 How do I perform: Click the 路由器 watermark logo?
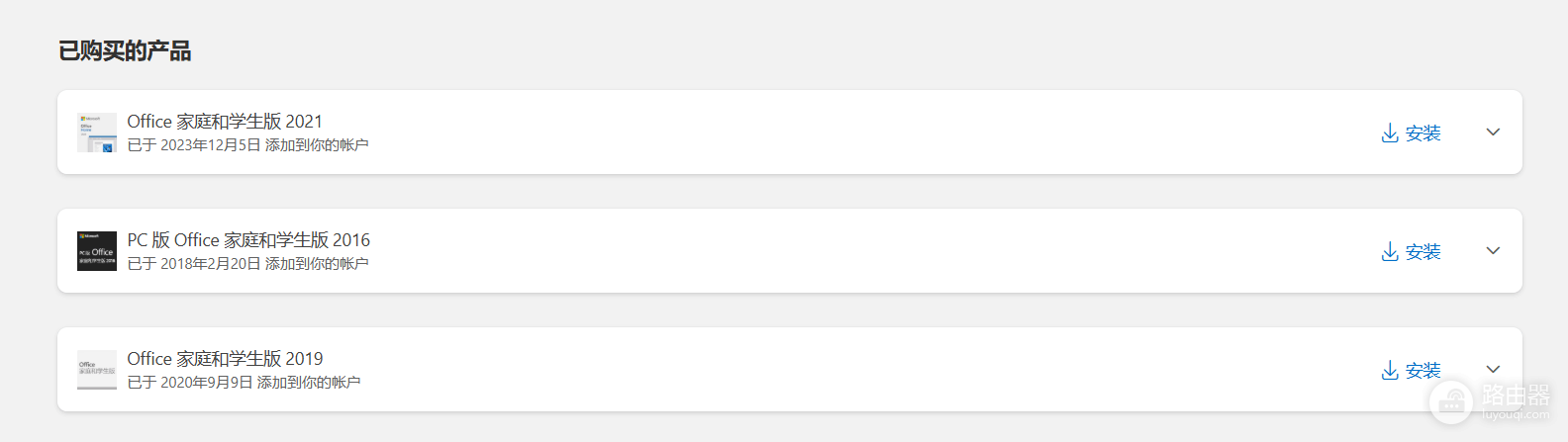[1490, 400]
